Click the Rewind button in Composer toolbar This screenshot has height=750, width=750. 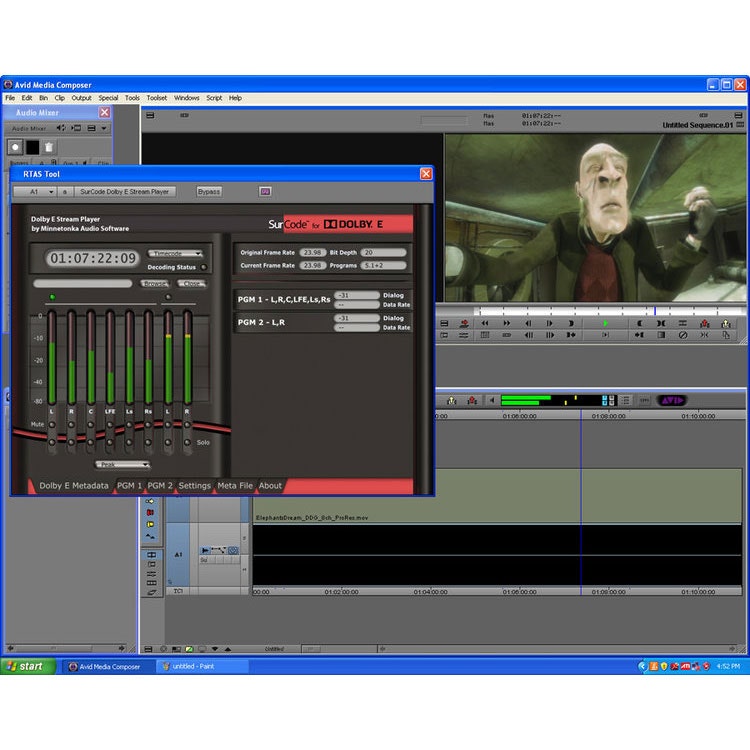[485, 324]
